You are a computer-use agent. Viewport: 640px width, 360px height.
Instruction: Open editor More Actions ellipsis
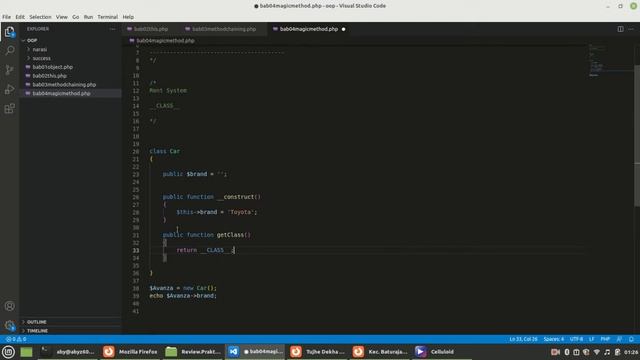(x=631, y=29)
